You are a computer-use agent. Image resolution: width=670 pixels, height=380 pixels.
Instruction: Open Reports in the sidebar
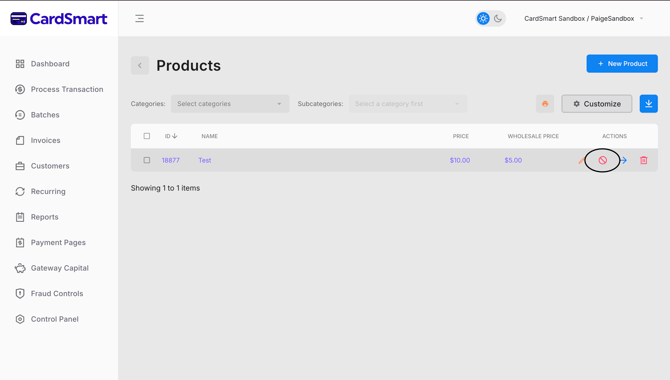(x=37, y=217)
